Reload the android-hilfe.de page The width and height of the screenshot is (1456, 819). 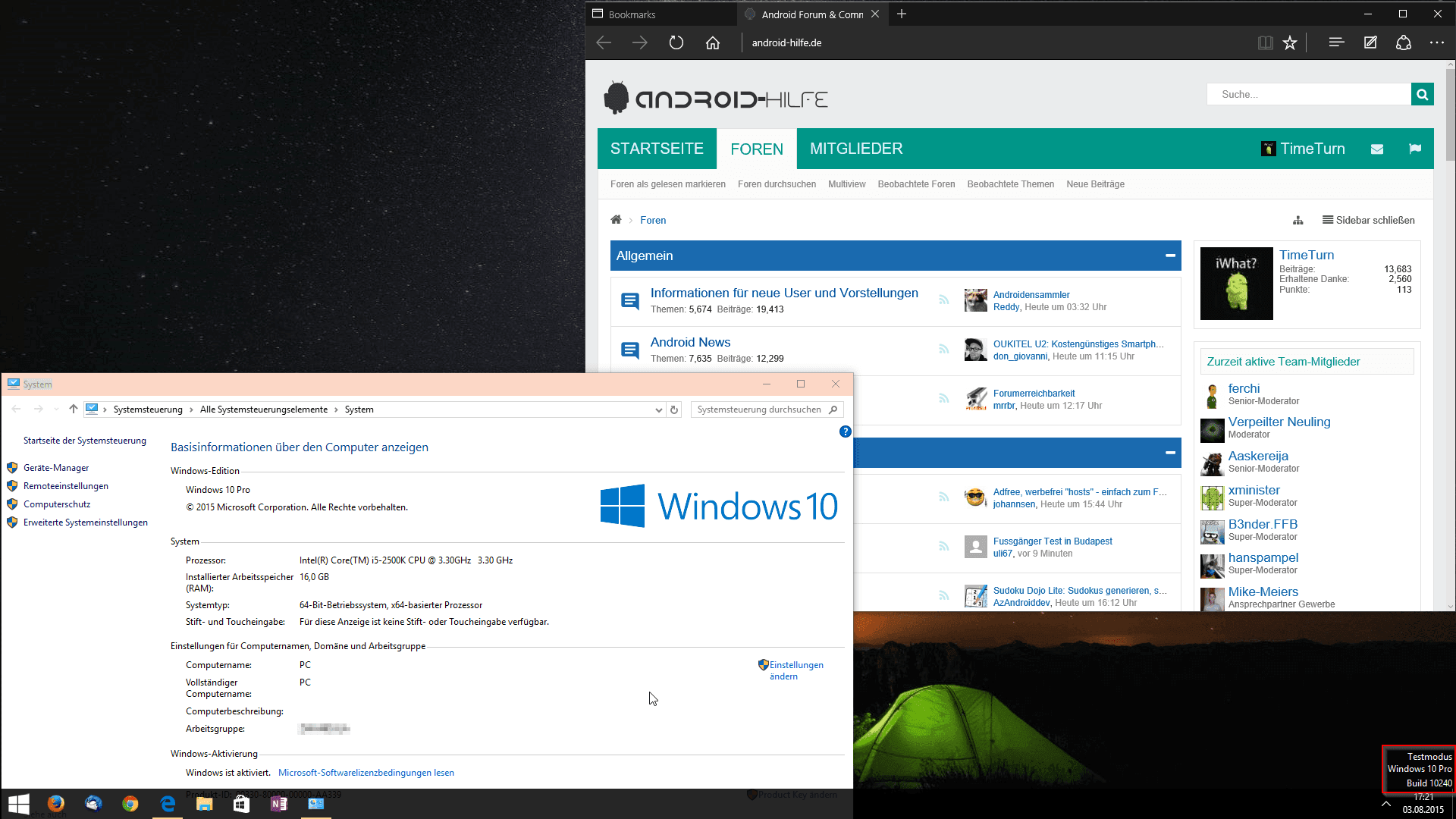click(676, 42)
